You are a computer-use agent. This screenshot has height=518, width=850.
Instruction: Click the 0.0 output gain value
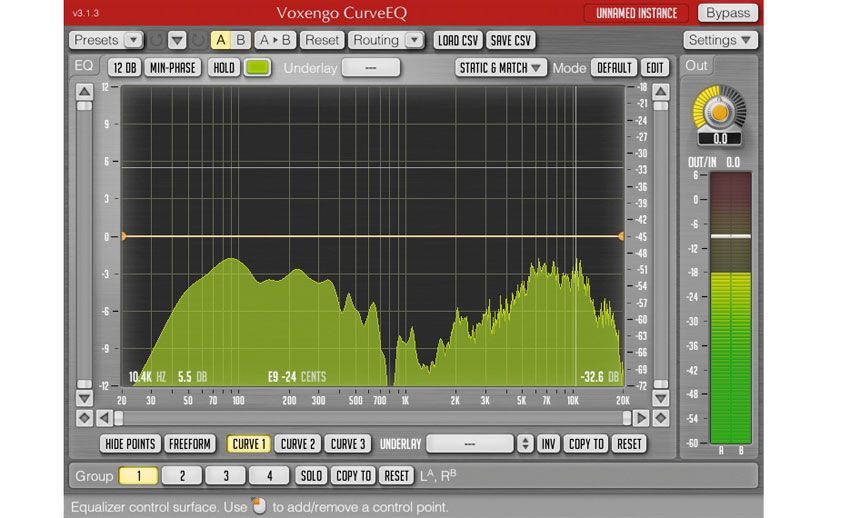[x=720, y=139]
